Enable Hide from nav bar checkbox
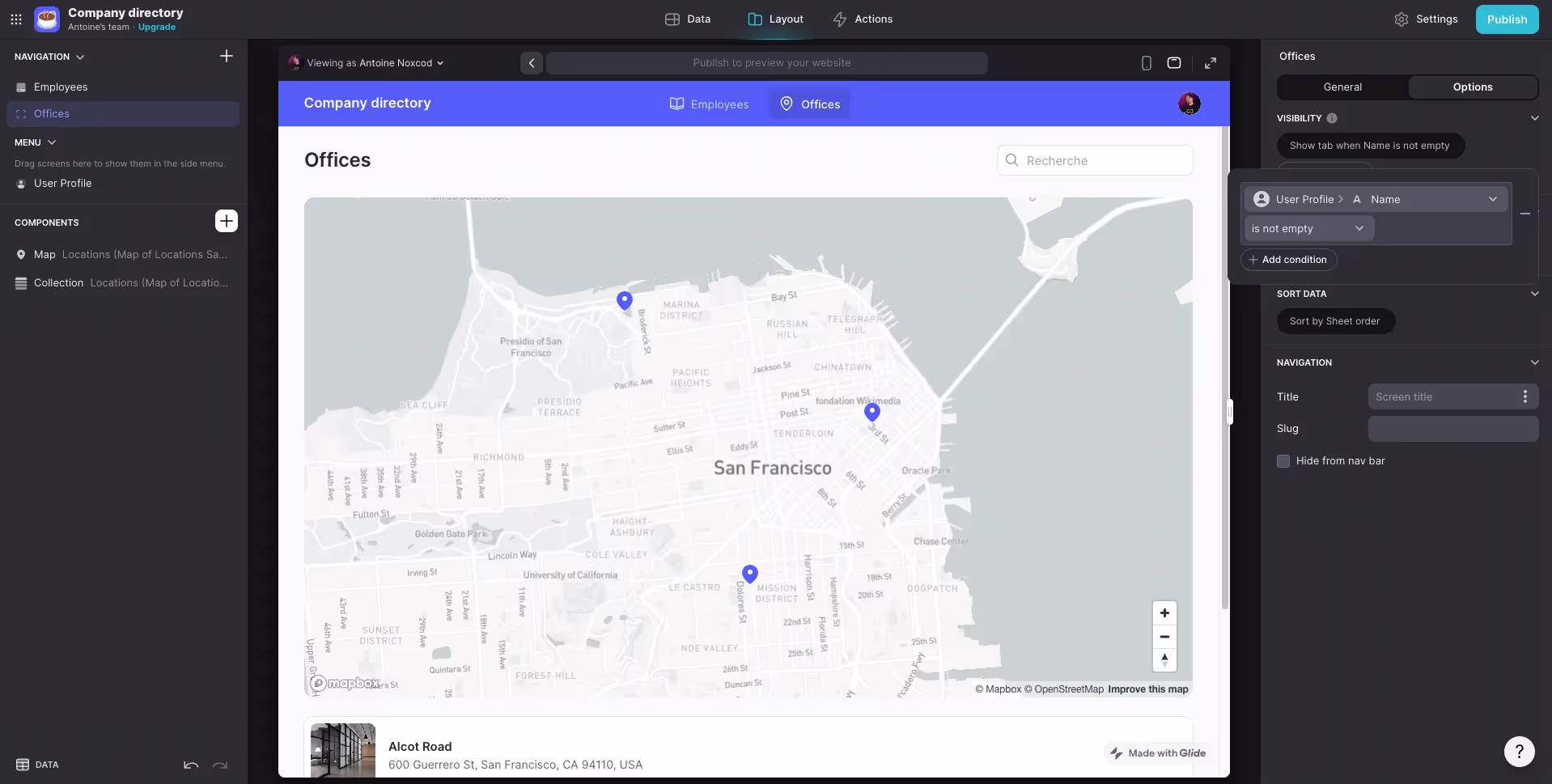 pos(1283,461)
